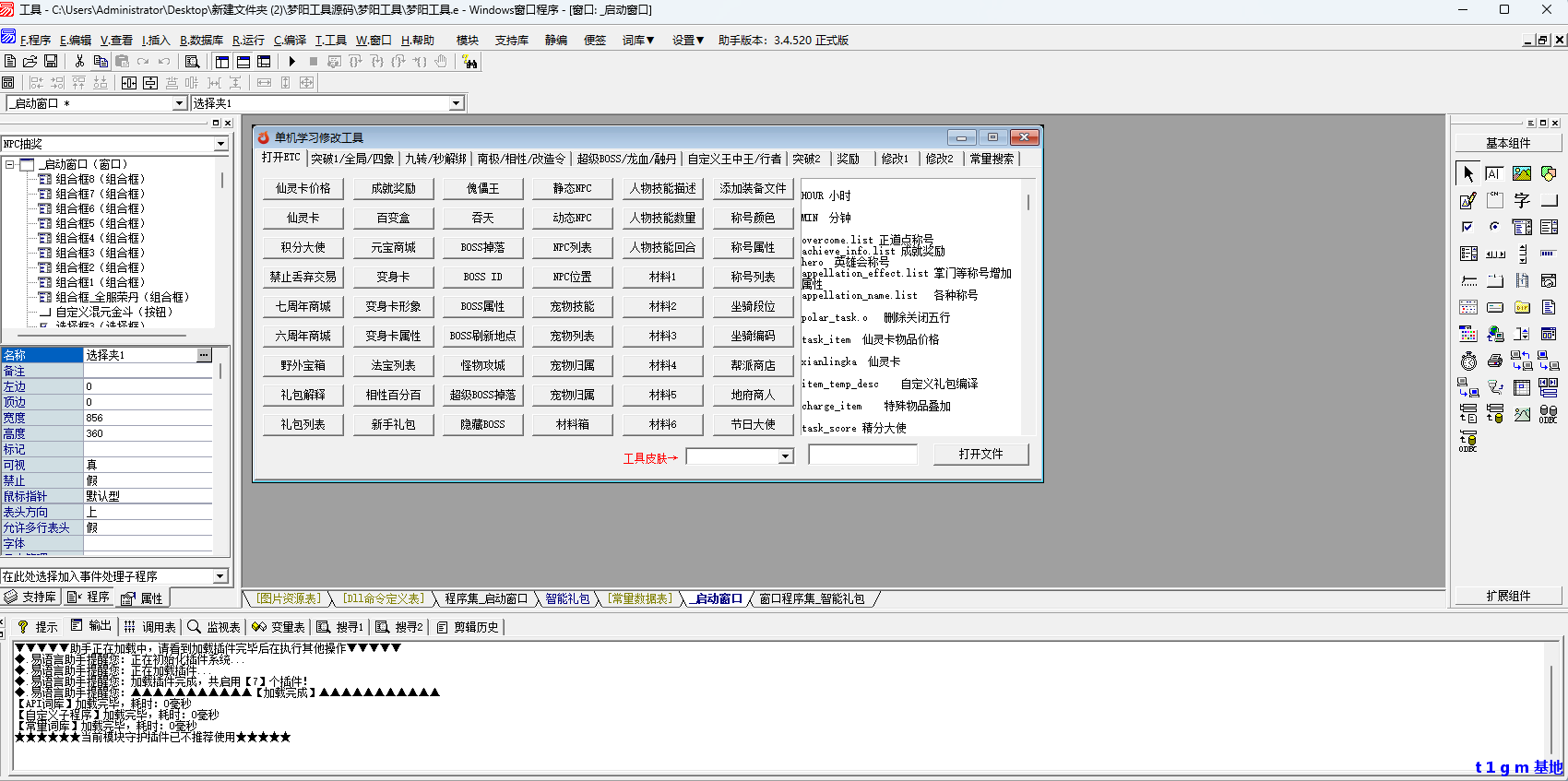Select the ODBC database component icon in the third column
Viewport: 1568px width, 781px height.
tap(1549, 414)
